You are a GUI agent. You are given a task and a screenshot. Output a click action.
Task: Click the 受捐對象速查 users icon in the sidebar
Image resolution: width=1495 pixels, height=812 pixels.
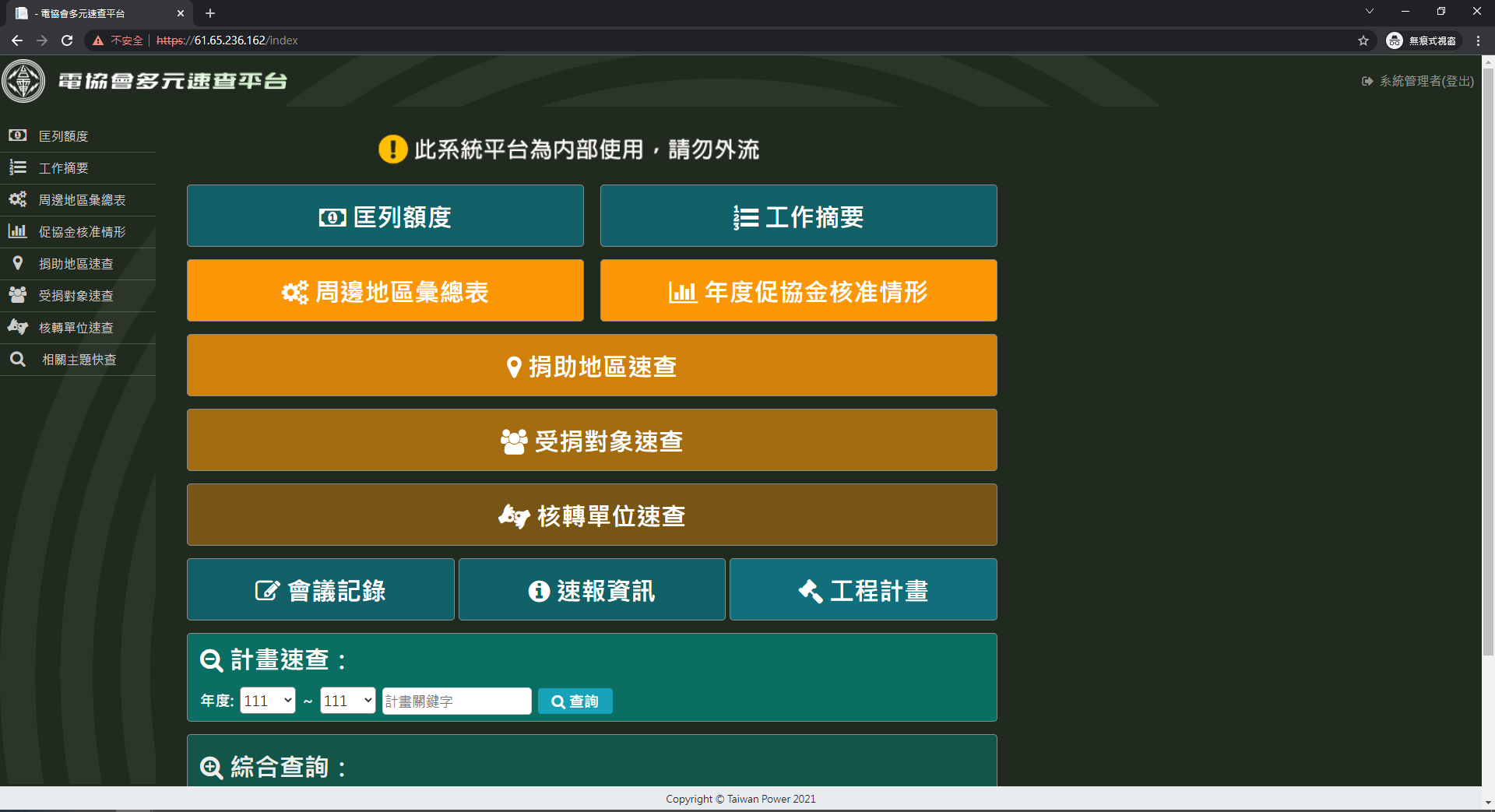(18, 295)
